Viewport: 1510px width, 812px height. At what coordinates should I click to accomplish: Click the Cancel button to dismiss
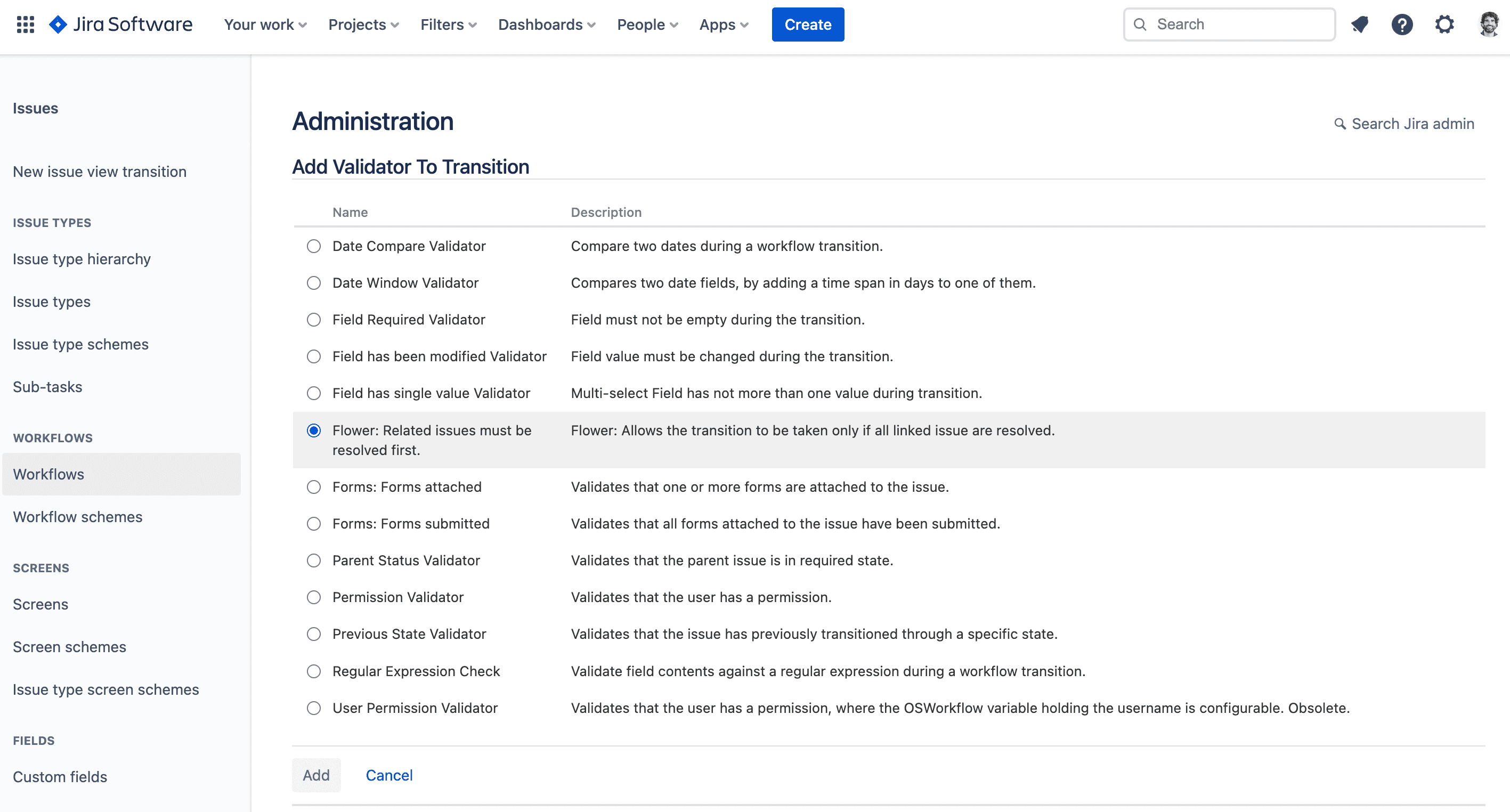pyautogui.click(x=389, y=775)
